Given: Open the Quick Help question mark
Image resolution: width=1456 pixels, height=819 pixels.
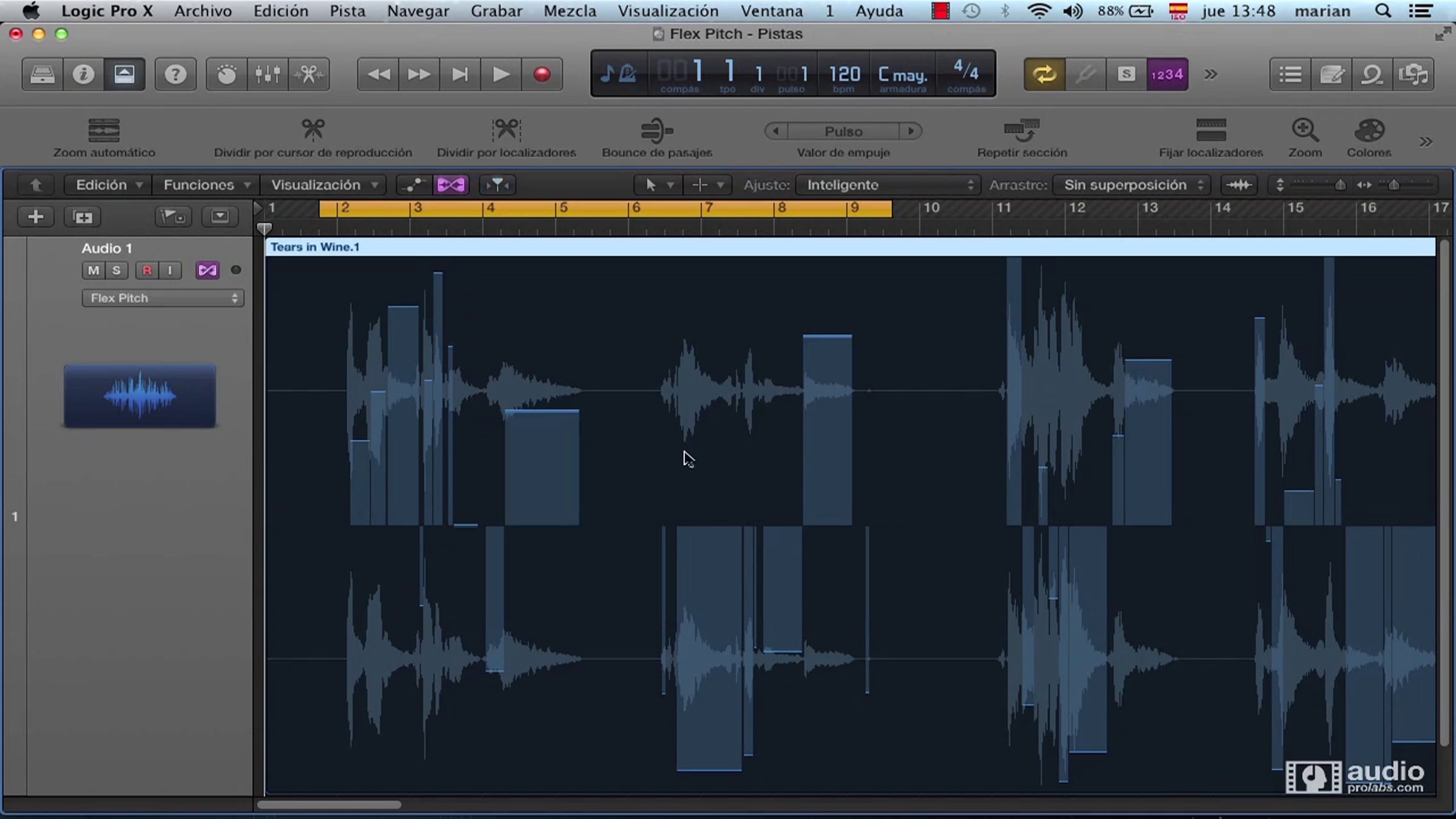Looking at the screenshot, I should tap(175, 75).
